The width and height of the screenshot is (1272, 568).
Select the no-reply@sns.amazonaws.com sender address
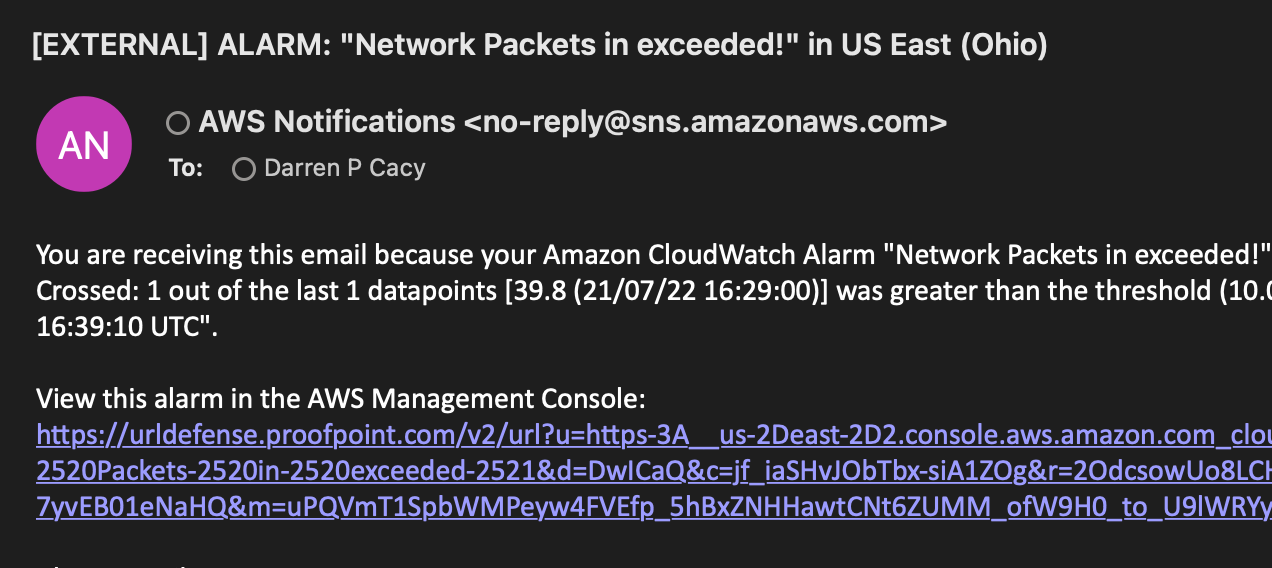click(x=705, y=122)
